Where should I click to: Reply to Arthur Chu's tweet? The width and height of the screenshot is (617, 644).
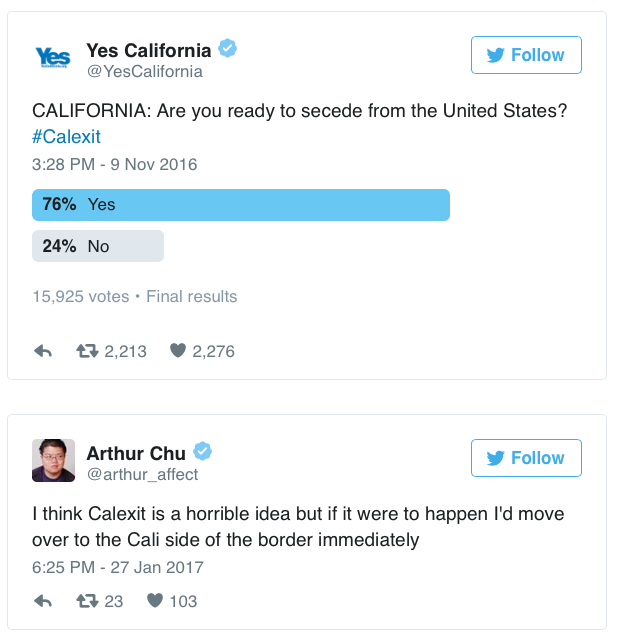(43, 601)
